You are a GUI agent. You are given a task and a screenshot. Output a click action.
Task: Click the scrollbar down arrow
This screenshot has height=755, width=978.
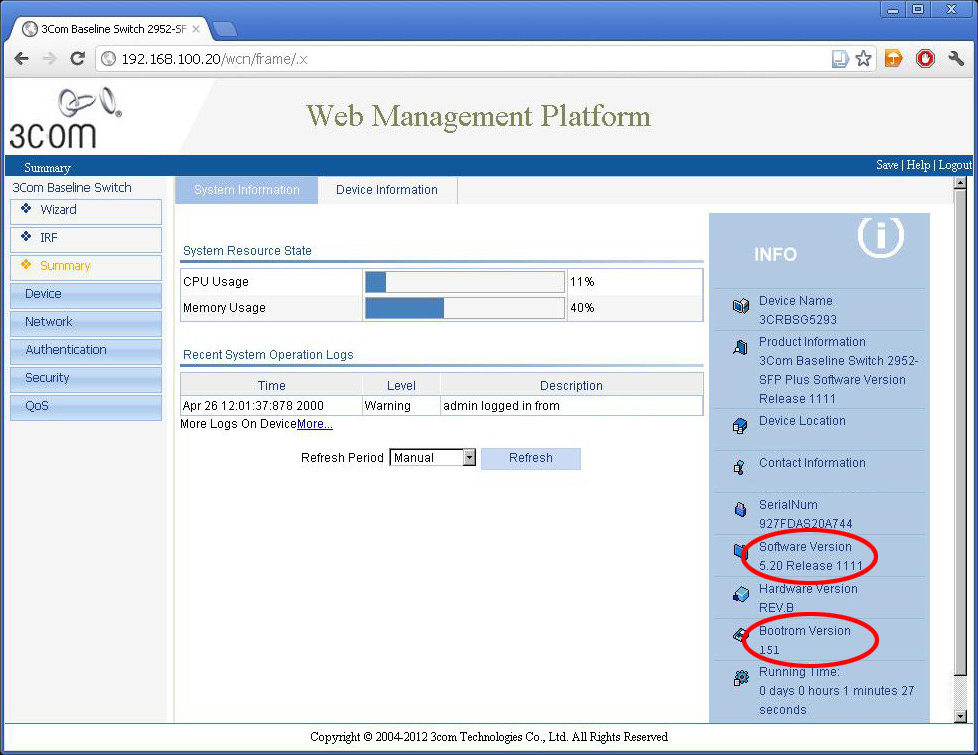coord(961,716)
